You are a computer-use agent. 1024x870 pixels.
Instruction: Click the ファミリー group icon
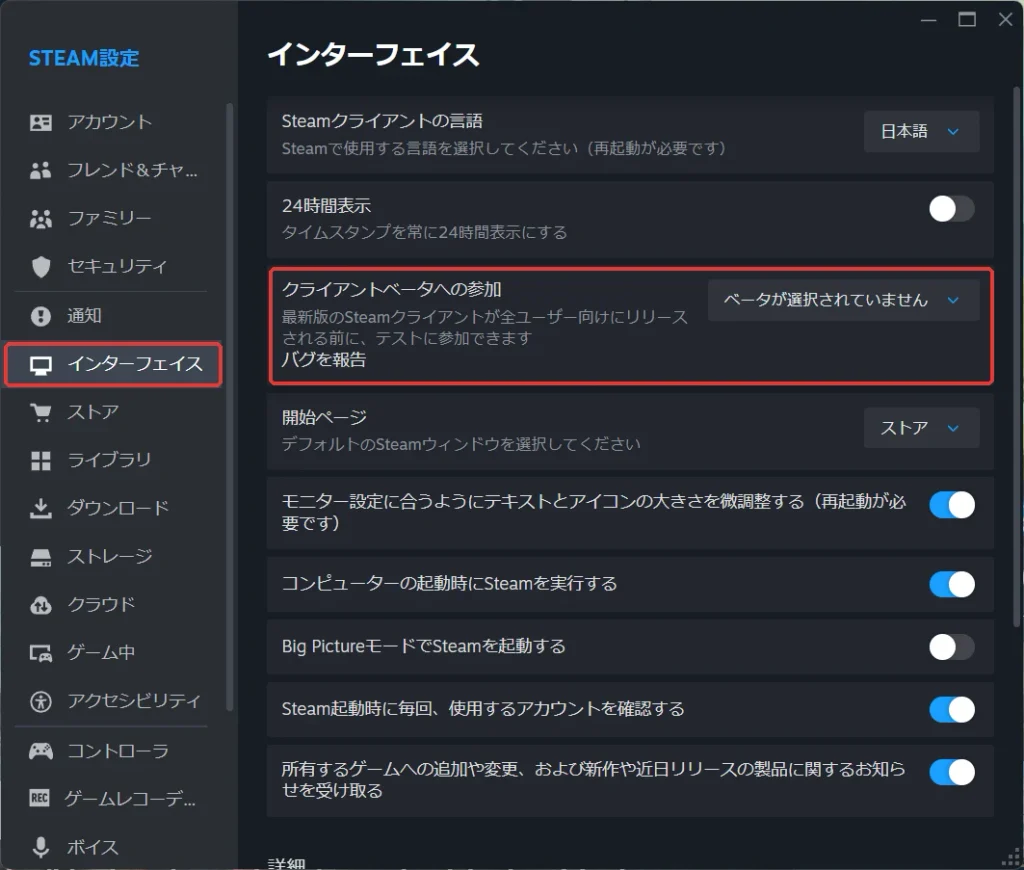[x=40, y=219]
